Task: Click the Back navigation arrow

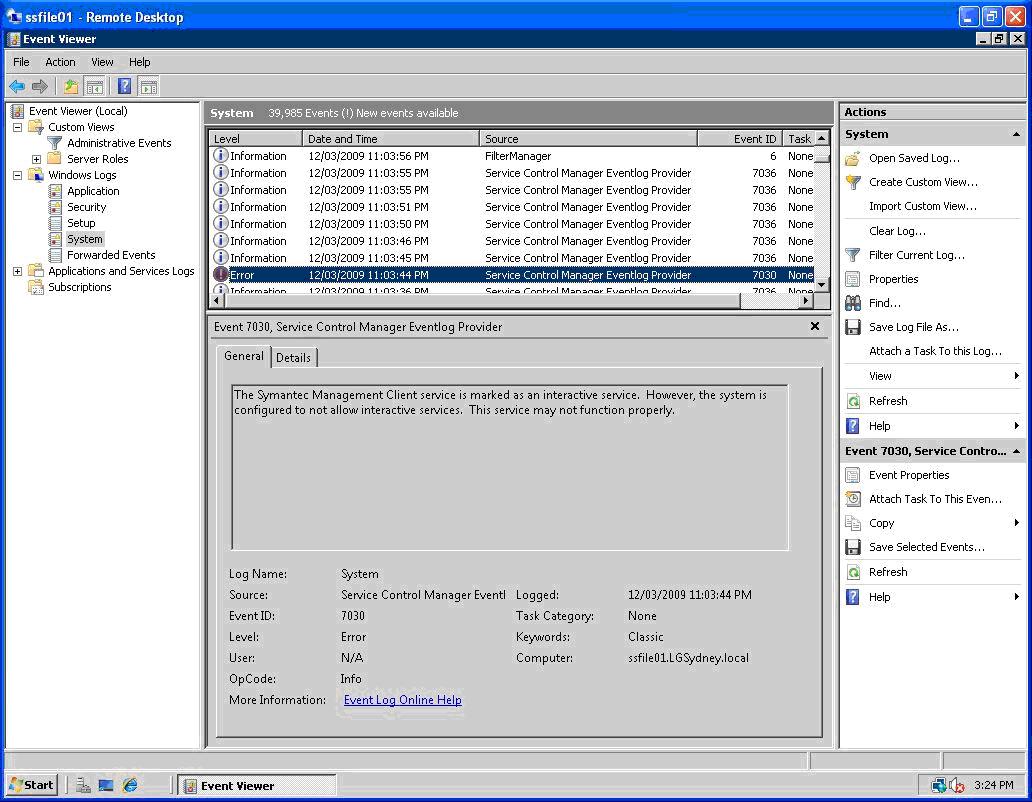Action: tap(16, 86)
